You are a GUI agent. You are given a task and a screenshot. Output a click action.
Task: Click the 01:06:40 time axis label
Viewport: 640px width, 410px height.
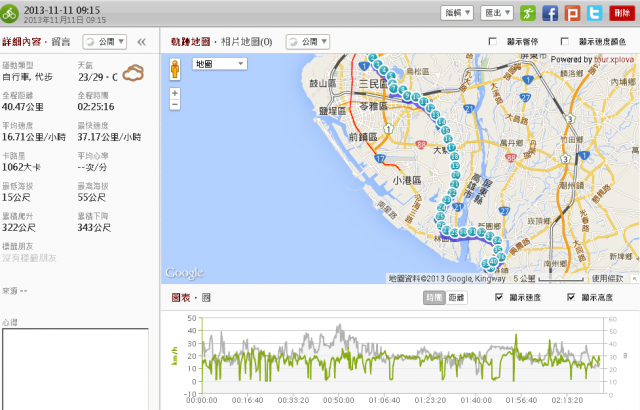pyautogui.click(x=384, y=400)
